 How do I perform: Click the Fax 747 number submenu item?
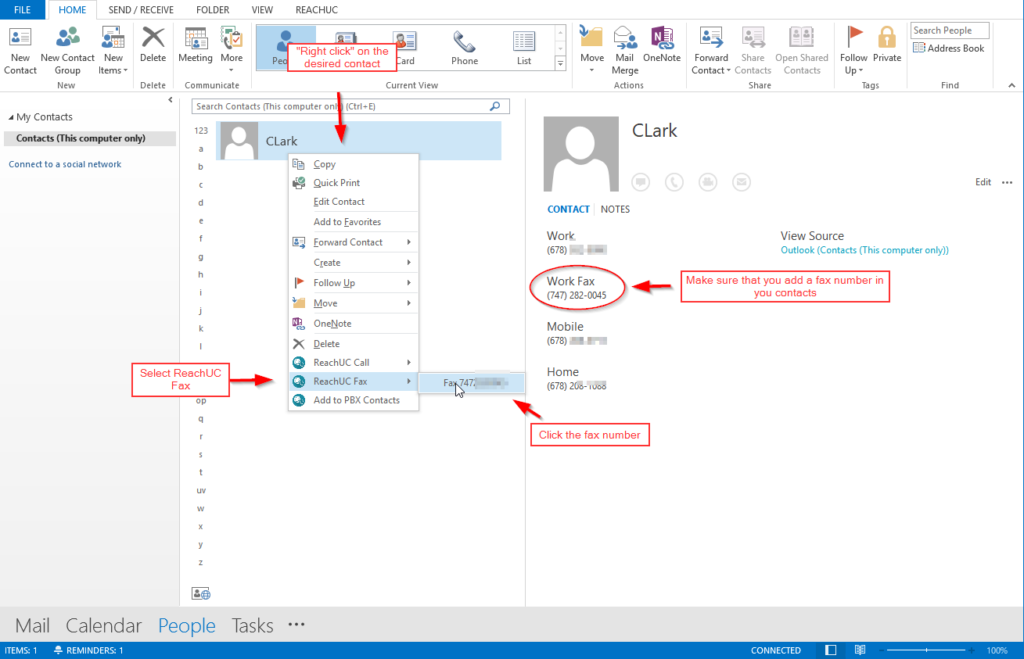point(471,383)
